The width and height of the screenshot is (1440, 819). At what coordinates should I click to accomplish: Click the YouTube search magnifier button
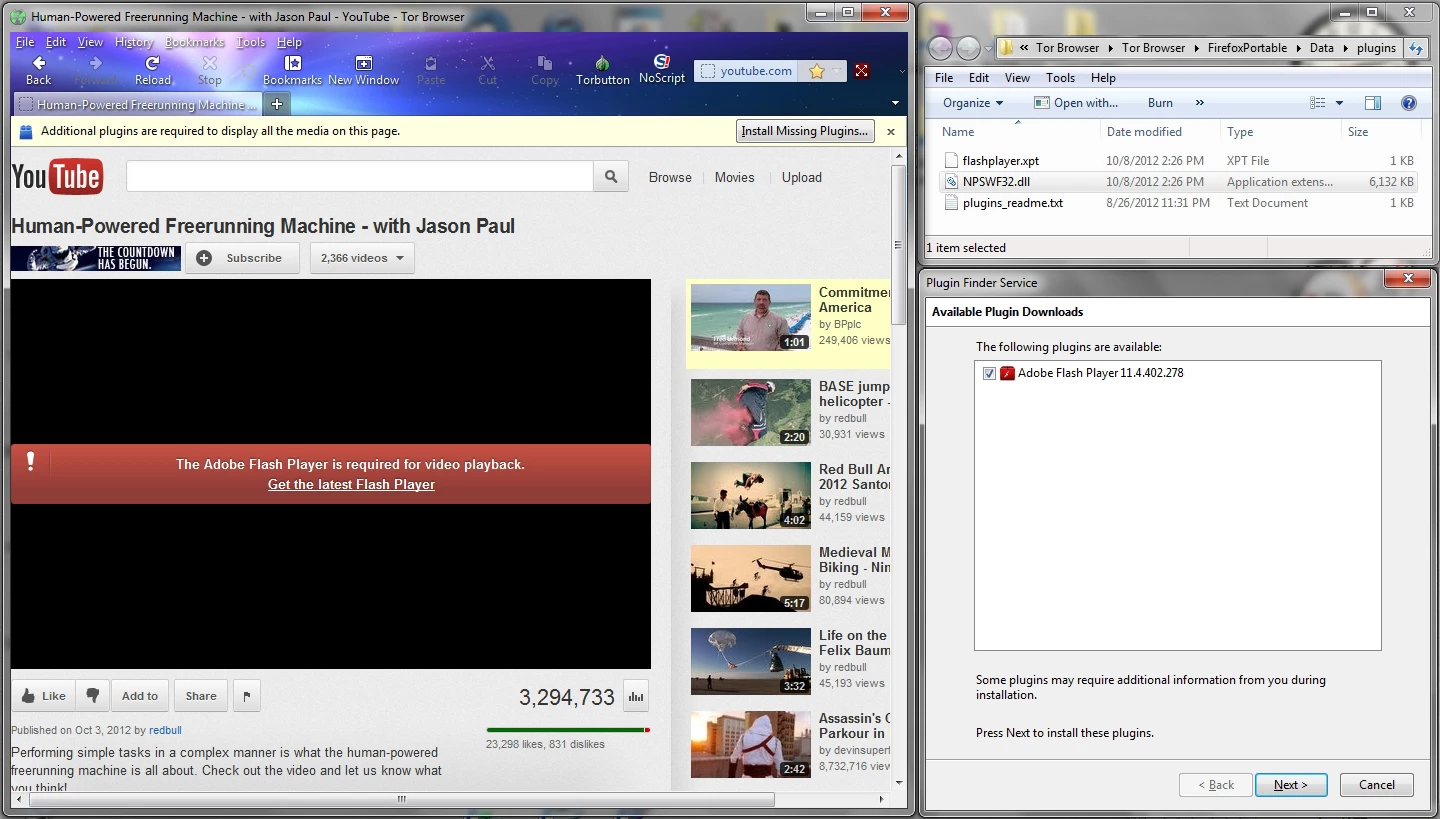click(x=610, y=177)
